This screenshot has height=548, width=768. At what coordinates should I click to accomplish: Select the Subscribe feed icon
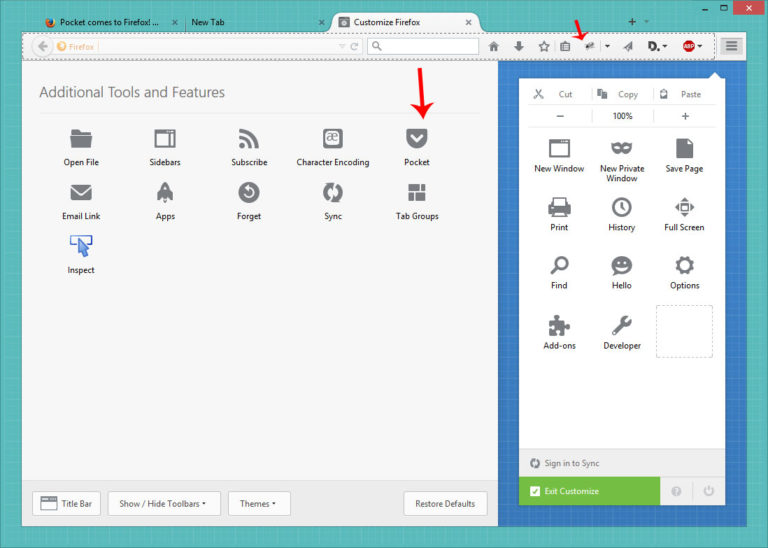click(x=249, y=139)
